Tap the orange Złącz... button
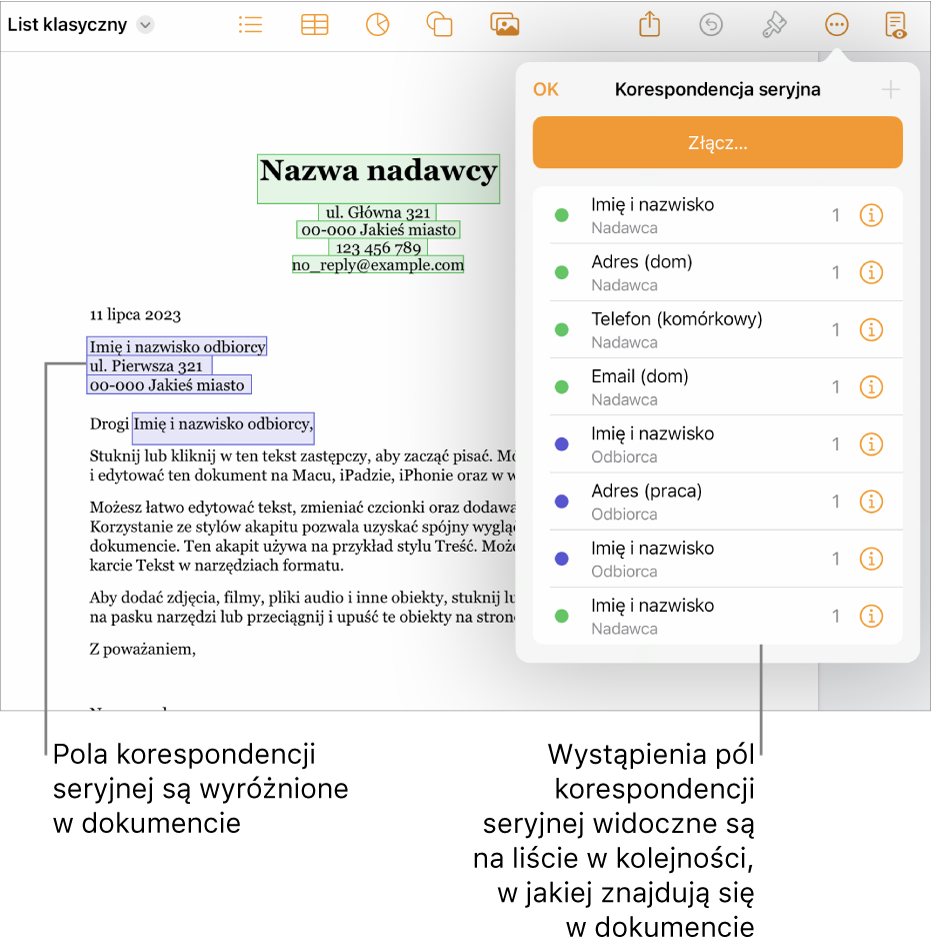Image resolution: width=931 pixels, height=947 pixels. [x=718, y=143]
